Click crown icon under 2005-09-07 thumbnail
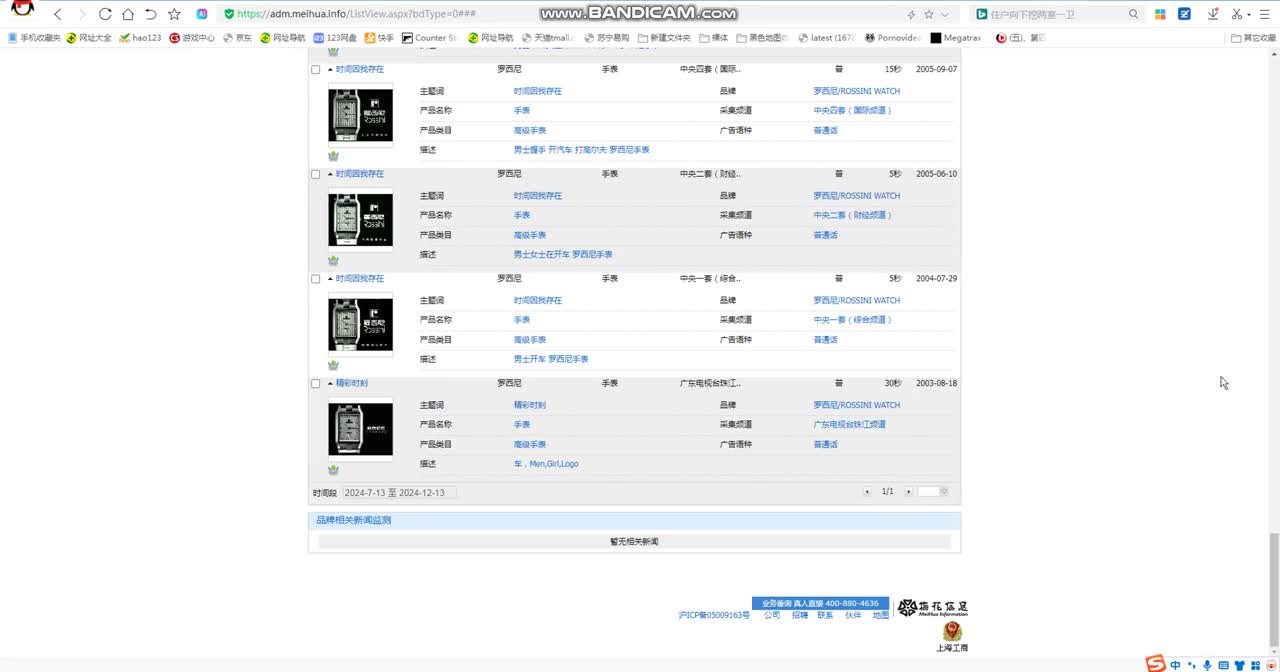 click(333, 156)
